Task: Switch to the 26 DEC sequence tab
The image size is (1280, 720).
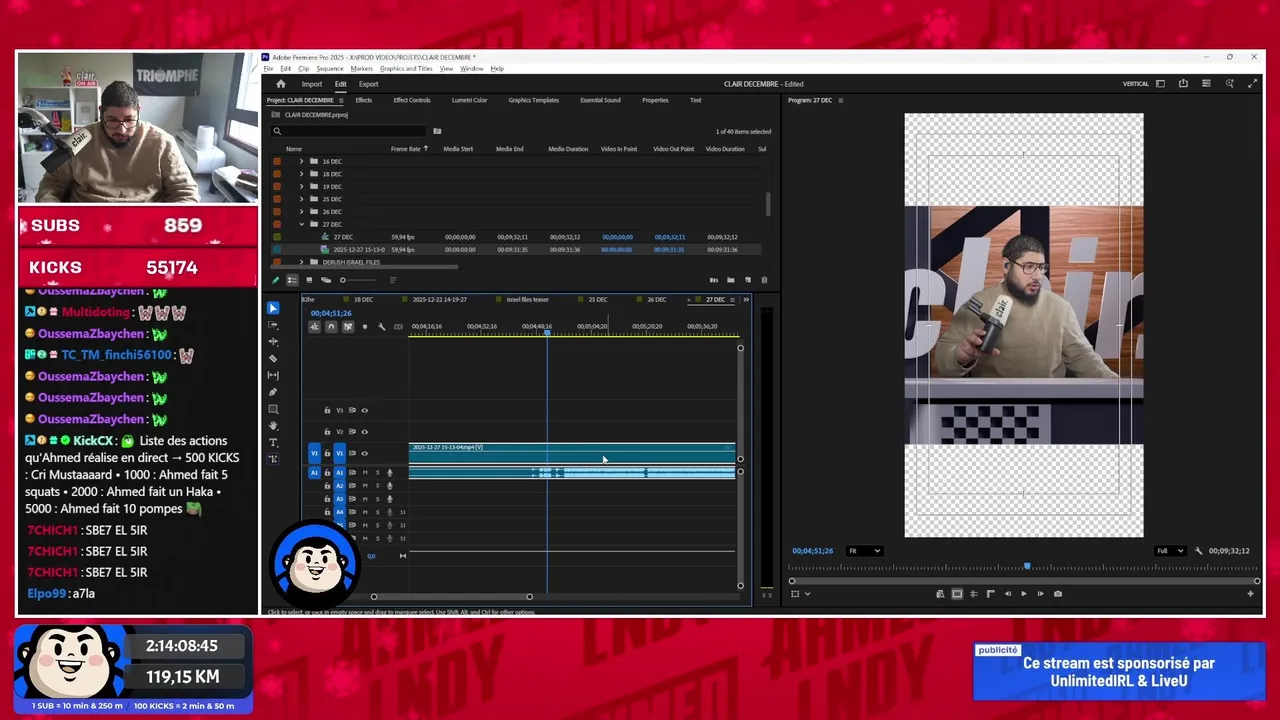Action: (656, 300)
